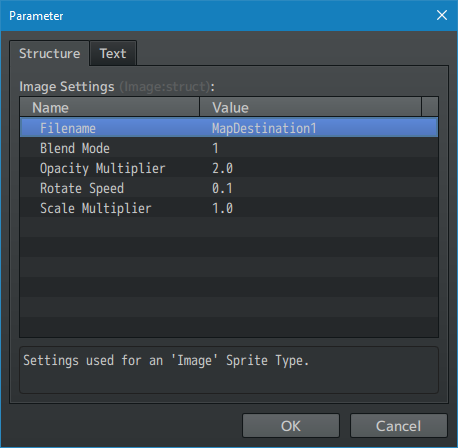Image resolution: width=458 pixels, height=448 pixels.
Task: Select the Rotate Speed row
Action: click(229, 188)
